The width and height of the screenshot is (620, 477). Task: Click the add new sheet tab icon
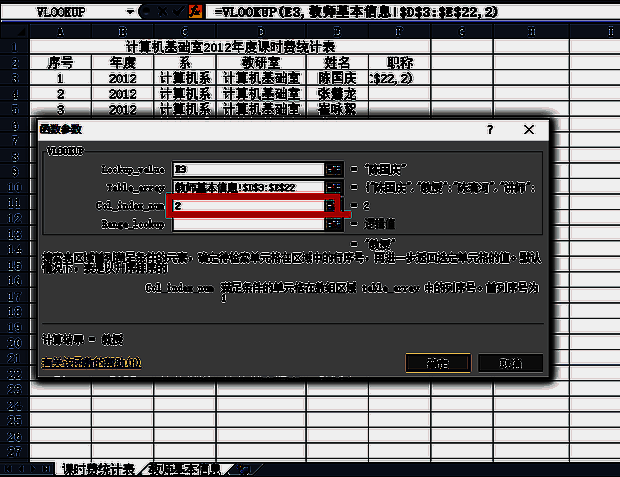point(245,469)
